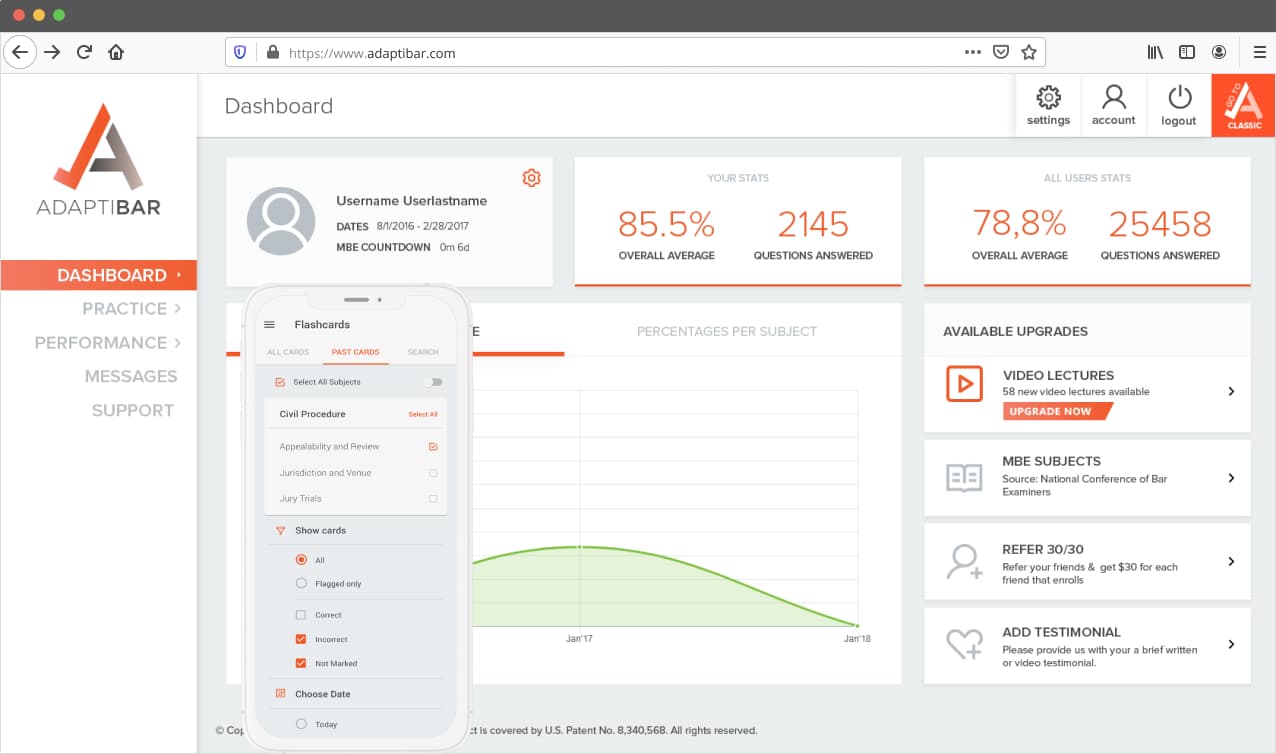Image resolution: width=1276 pixels, height=754 pixels.
Task: Open Add Testimonial chevron arrow
Action: point(1231,645)
